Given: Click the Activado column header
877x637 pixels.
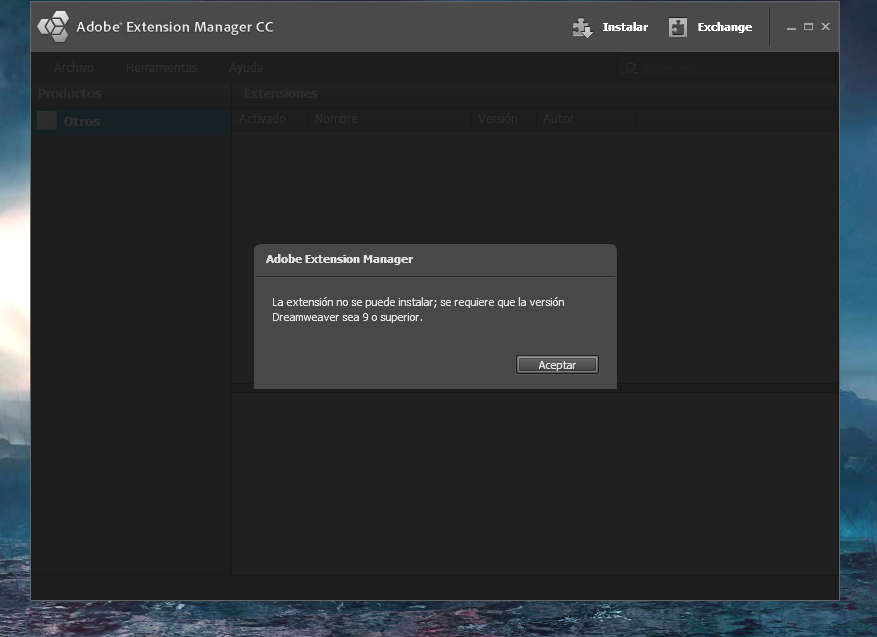Looking at the screenshot, I should click(262, 118).
